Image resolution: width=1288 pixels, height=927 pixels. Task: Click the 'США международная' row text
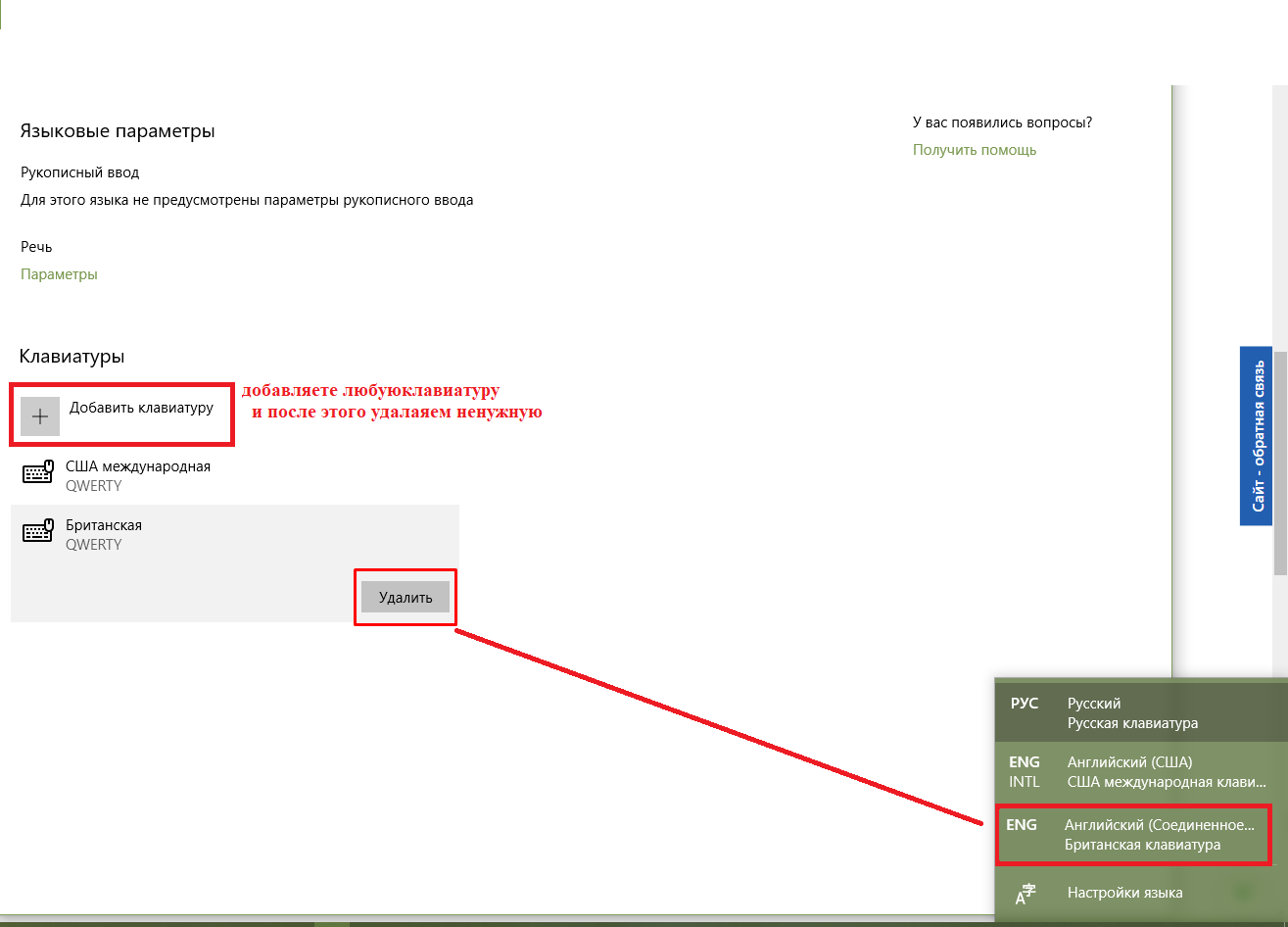[x=138, y=466]
